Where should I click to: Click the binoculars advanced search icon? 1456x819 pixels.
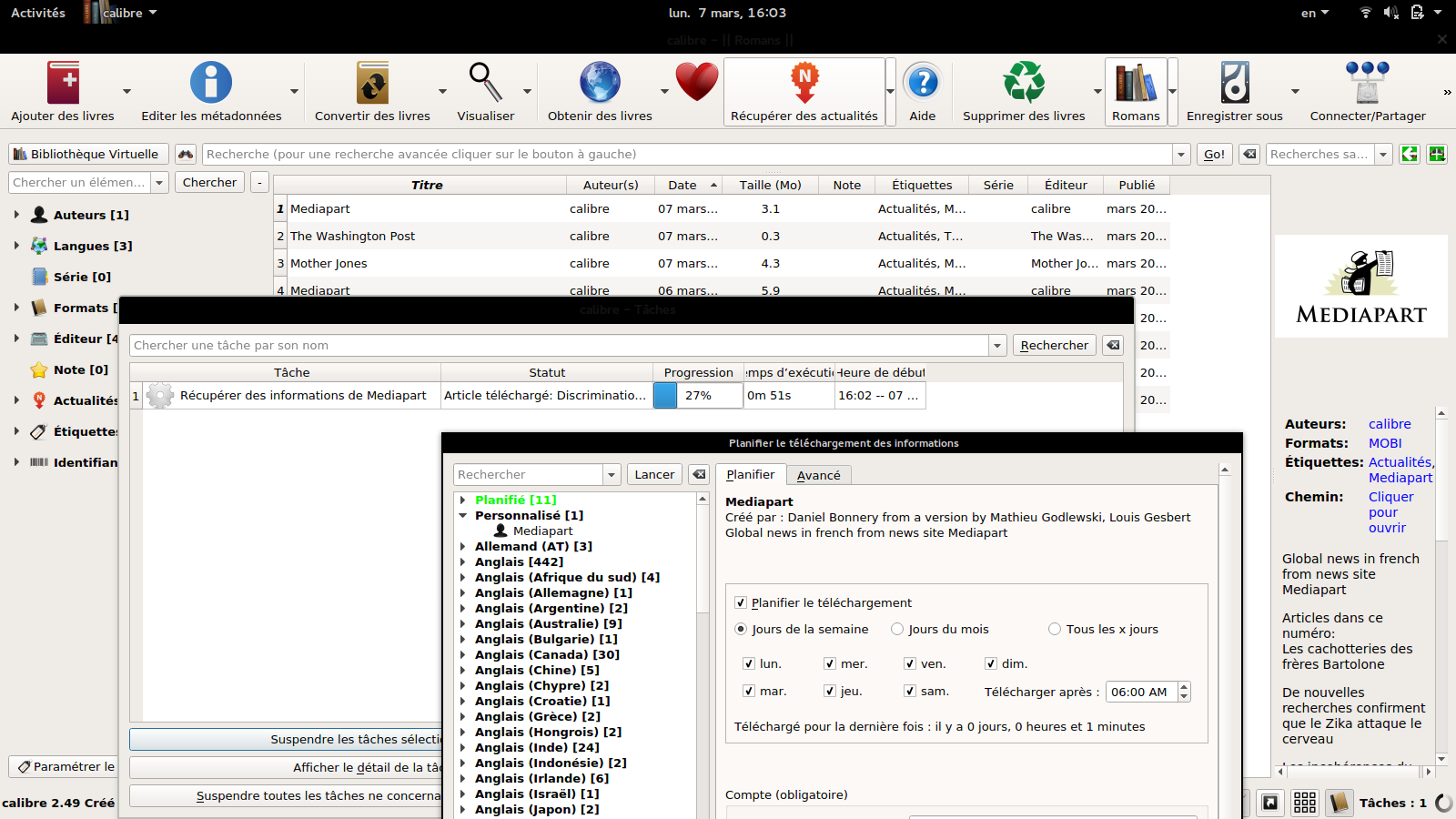click(x=186, y=155)
